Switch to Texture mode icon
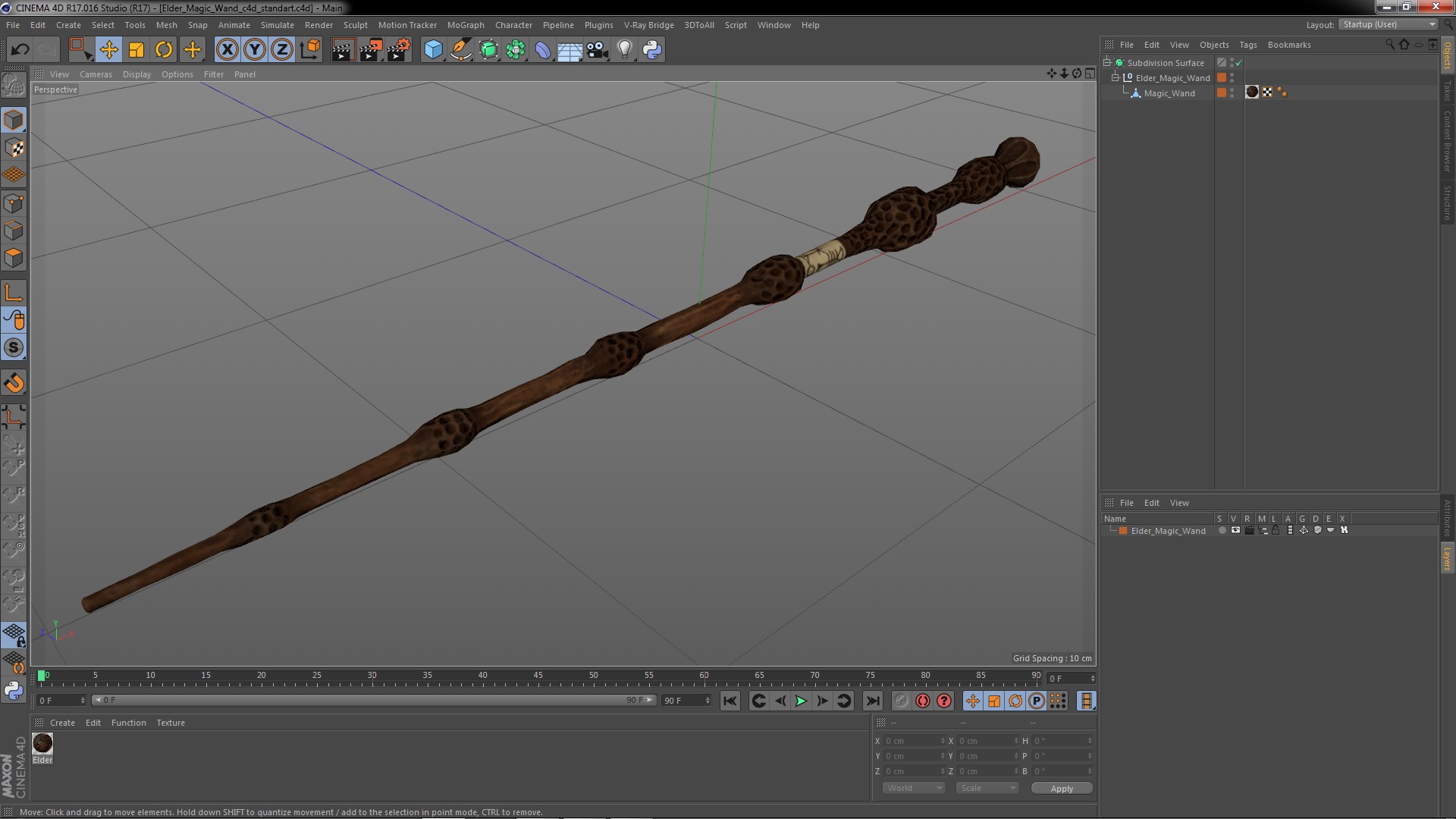1456x819 pixels. 14,148
